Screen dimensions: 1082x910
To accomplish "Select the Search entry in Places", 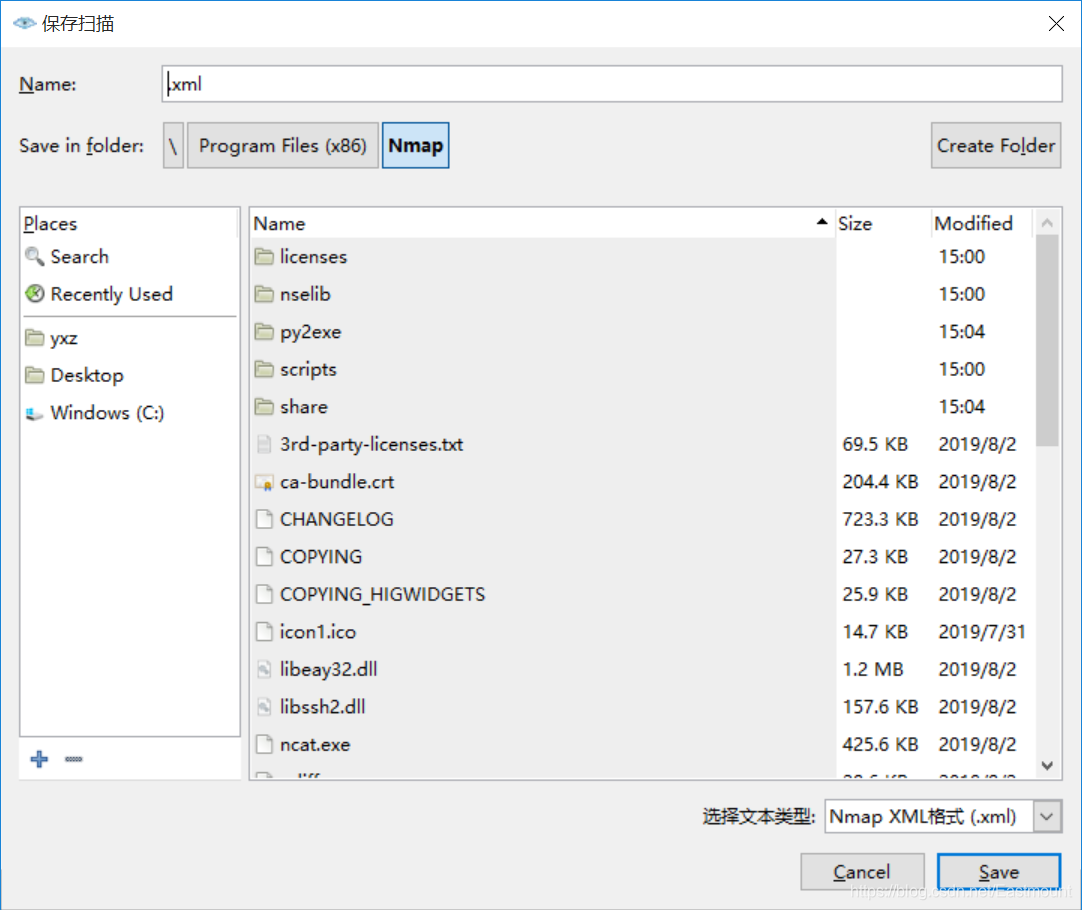I will 79,257.
